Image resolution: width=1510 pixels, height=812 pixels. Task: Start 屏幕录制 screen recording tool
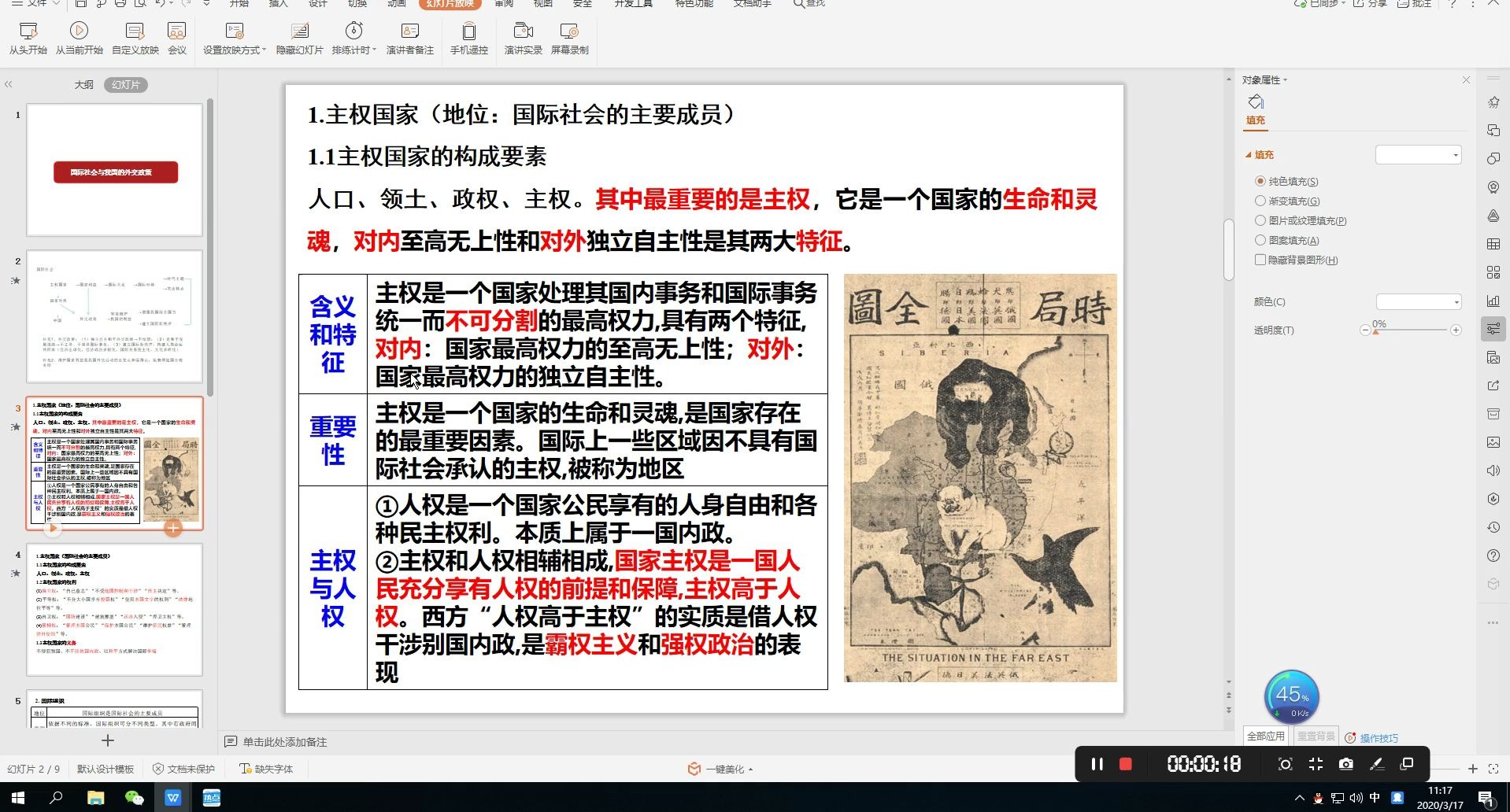click(x=569, y=38)
